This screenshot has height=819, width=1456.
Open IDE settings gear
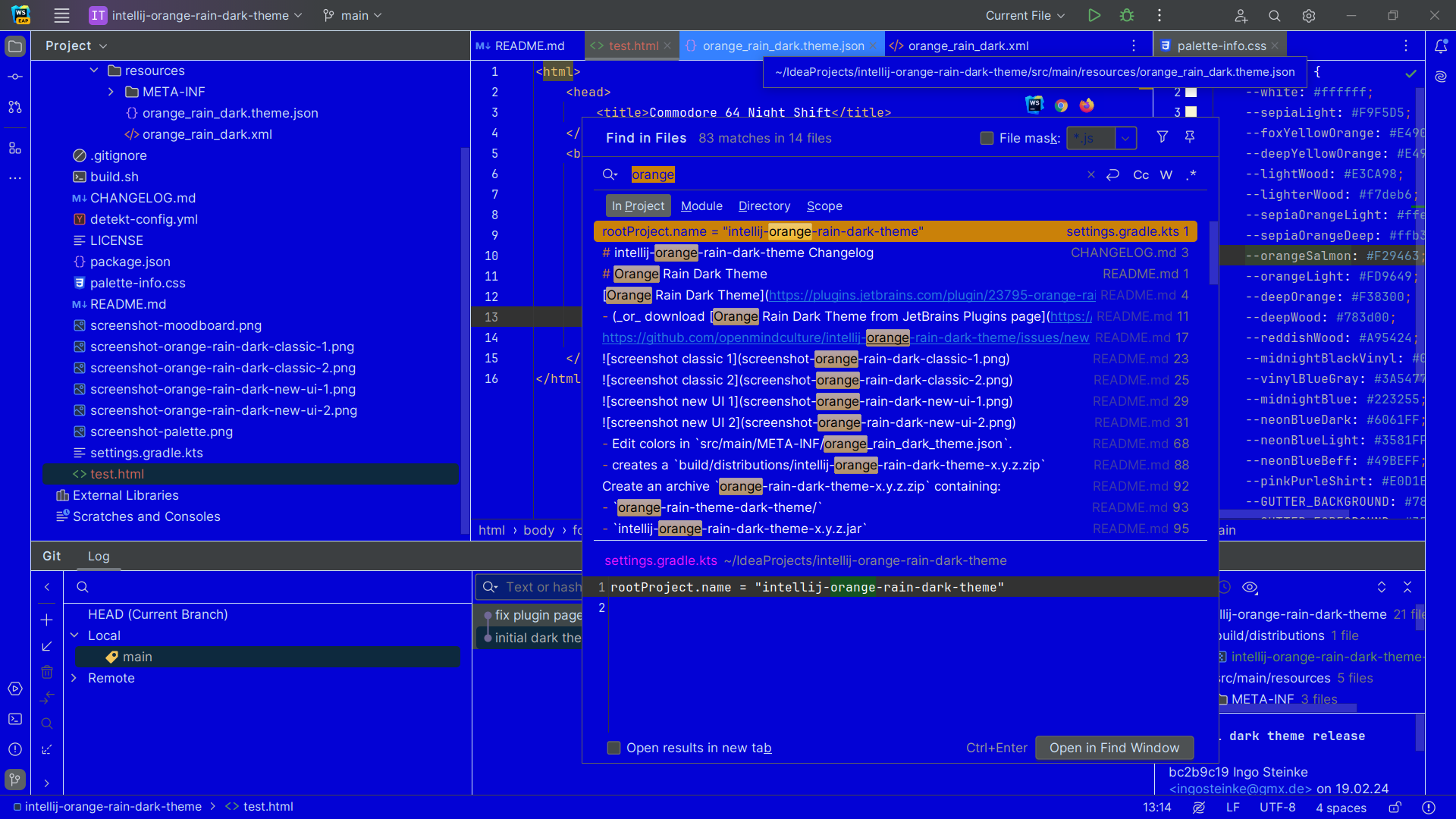1309,15
